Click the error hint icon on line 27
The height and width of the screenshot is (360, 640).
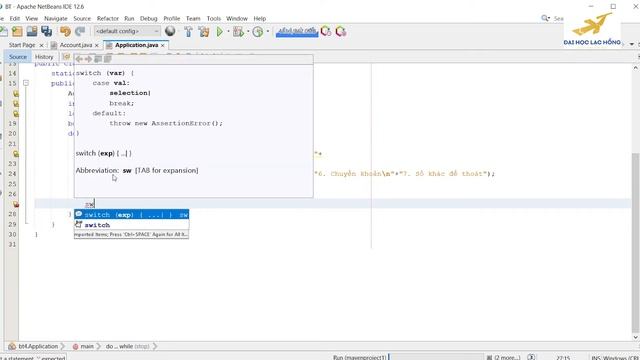[x=16, y=204]
